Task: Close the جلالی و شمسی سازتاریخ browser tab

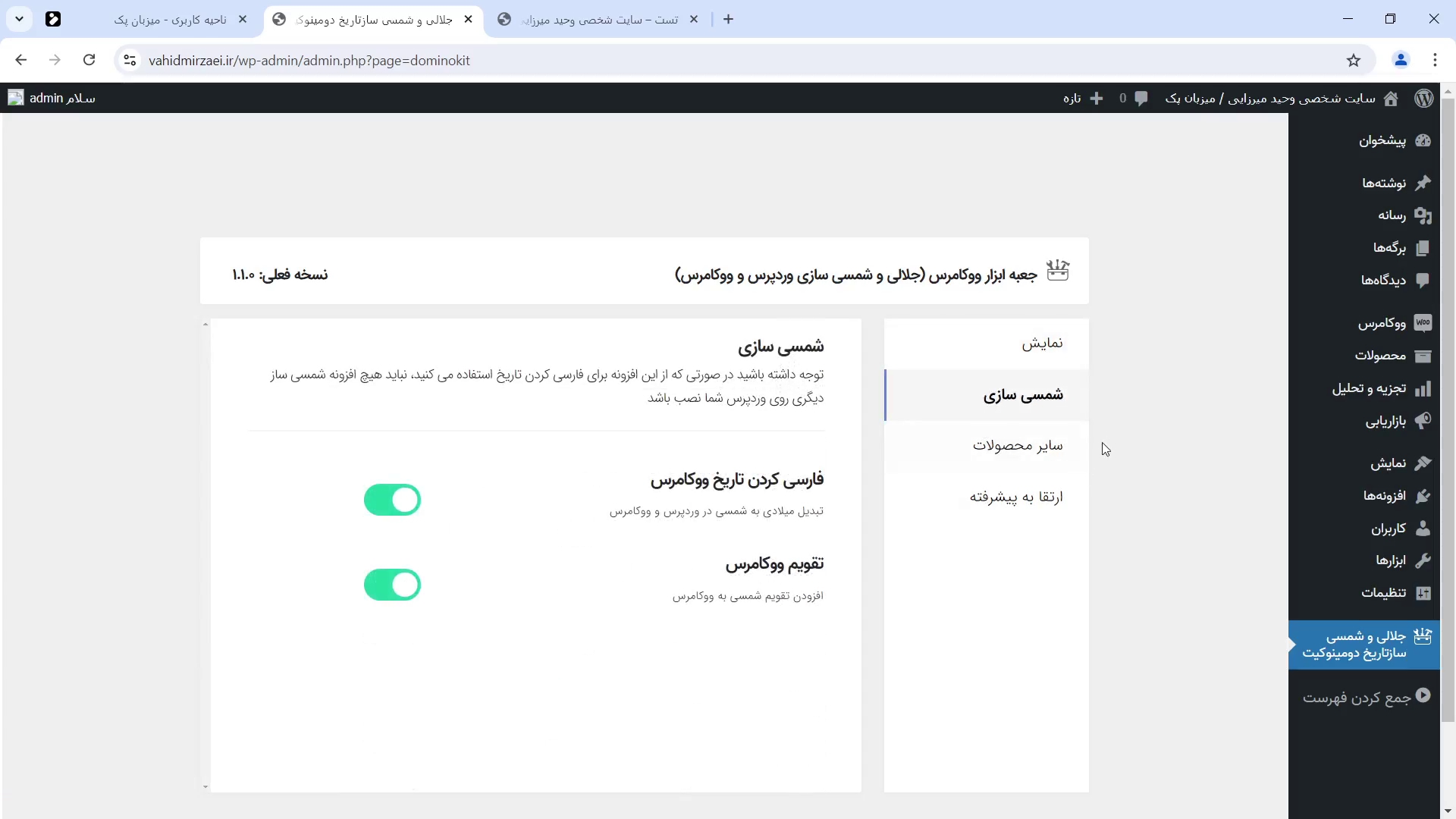Action: (469, 20)
